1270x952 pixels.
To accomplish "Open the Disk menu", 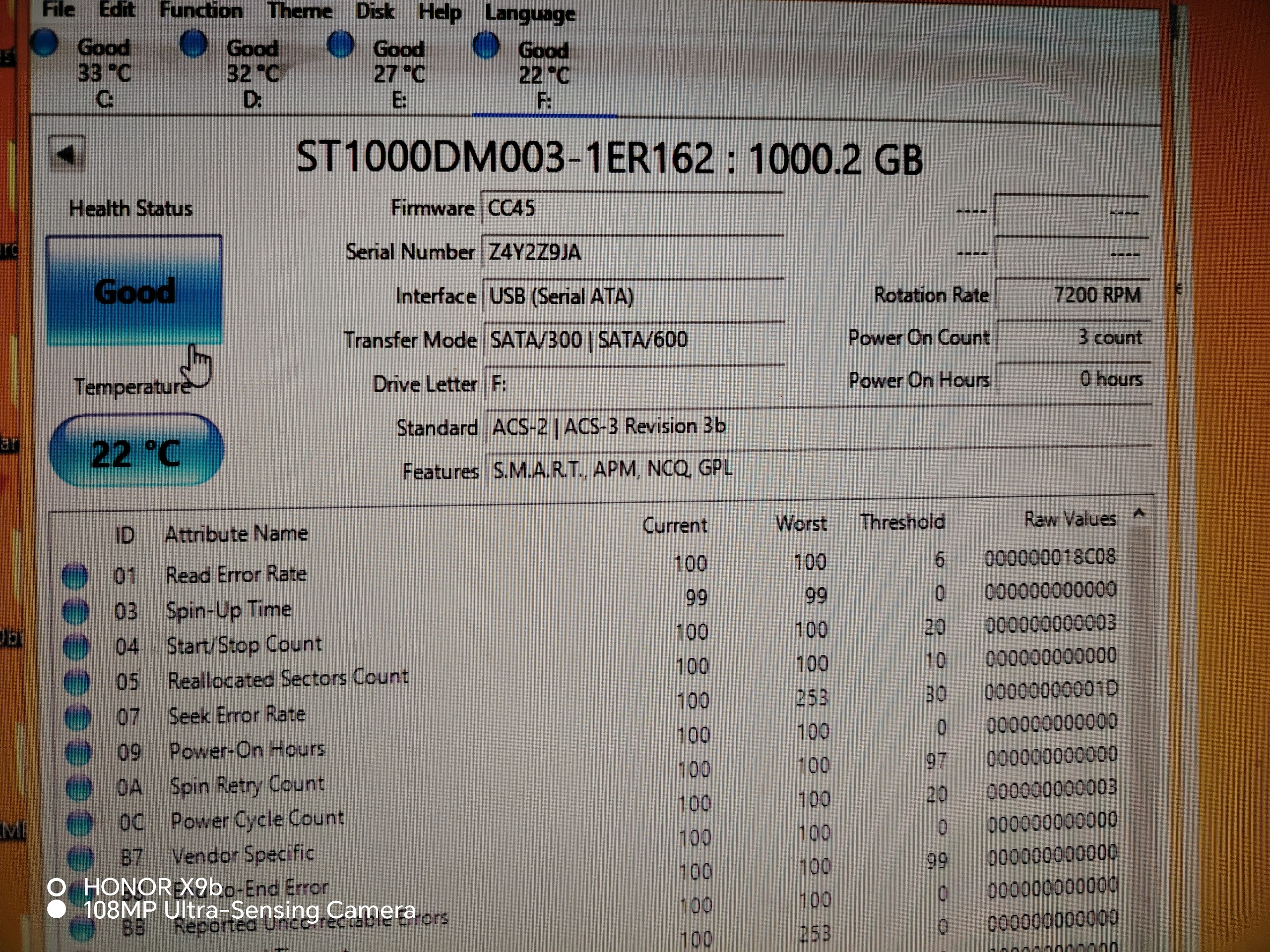I will point(375,11).
